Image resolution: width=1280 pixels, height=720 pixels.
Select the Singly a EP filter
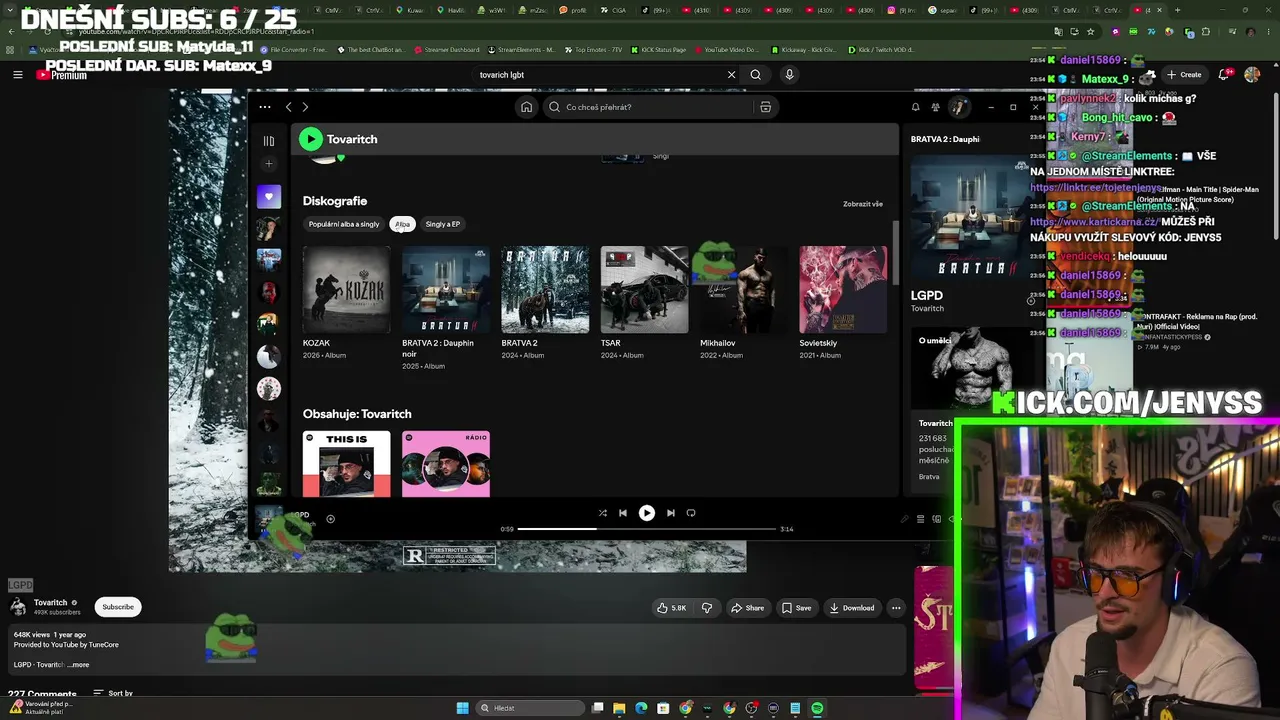pyautogui.click(x=443, y=224)
